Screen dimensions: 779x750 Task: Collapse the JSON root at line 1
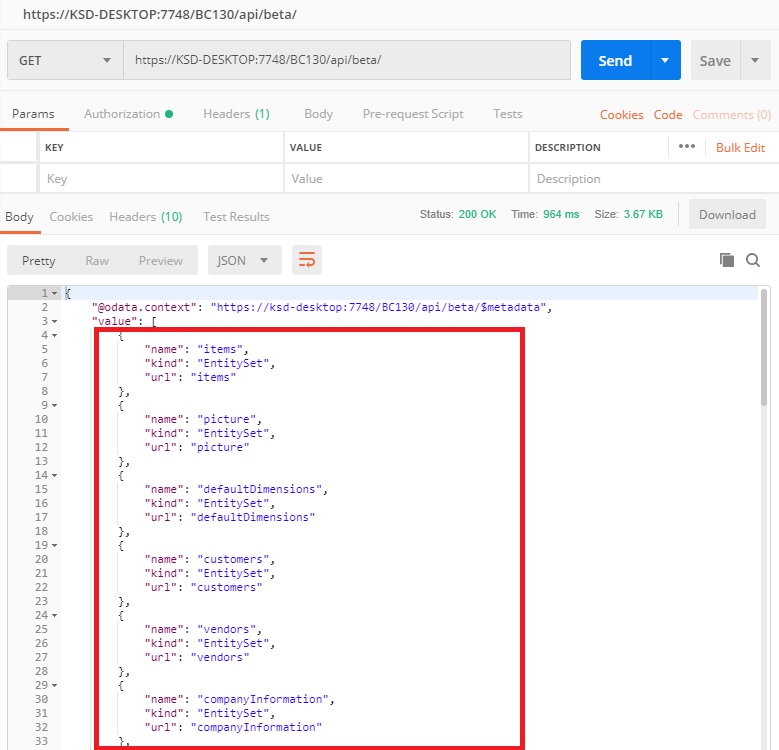point(54,293)
